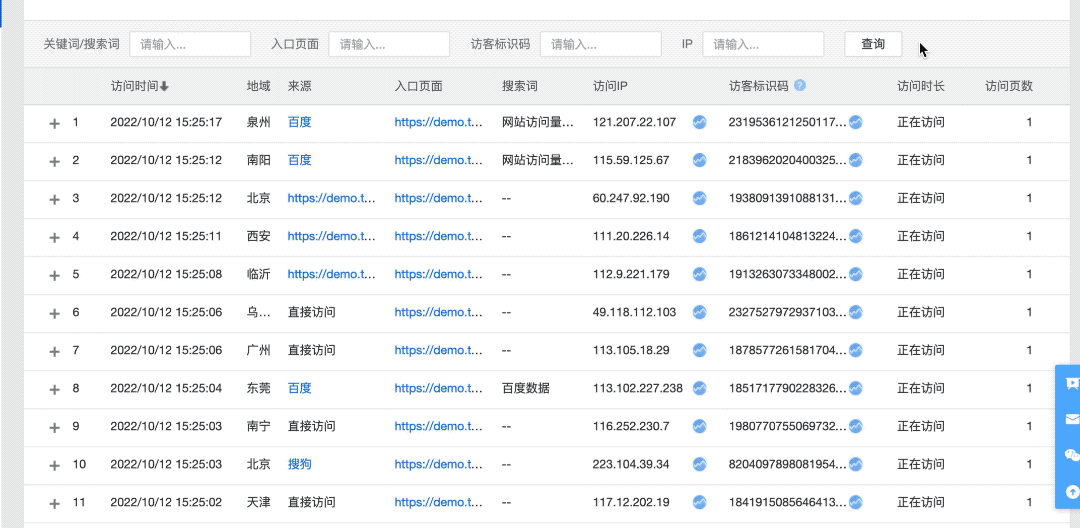The width and height of the screenshot is (1080, 528).
Task: Open 搜狗 source link in row 10
Action: (300, 464)
